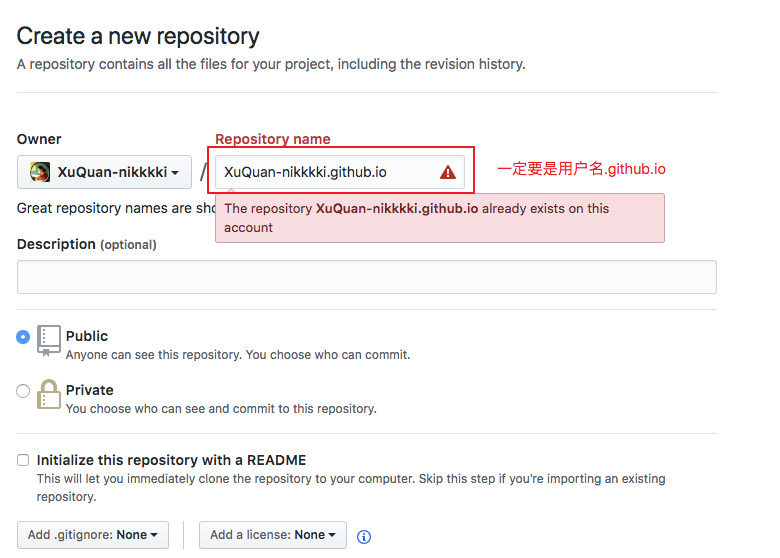Click the red warning triangle icon
The image size is (780, 558).
pos(447,172)
